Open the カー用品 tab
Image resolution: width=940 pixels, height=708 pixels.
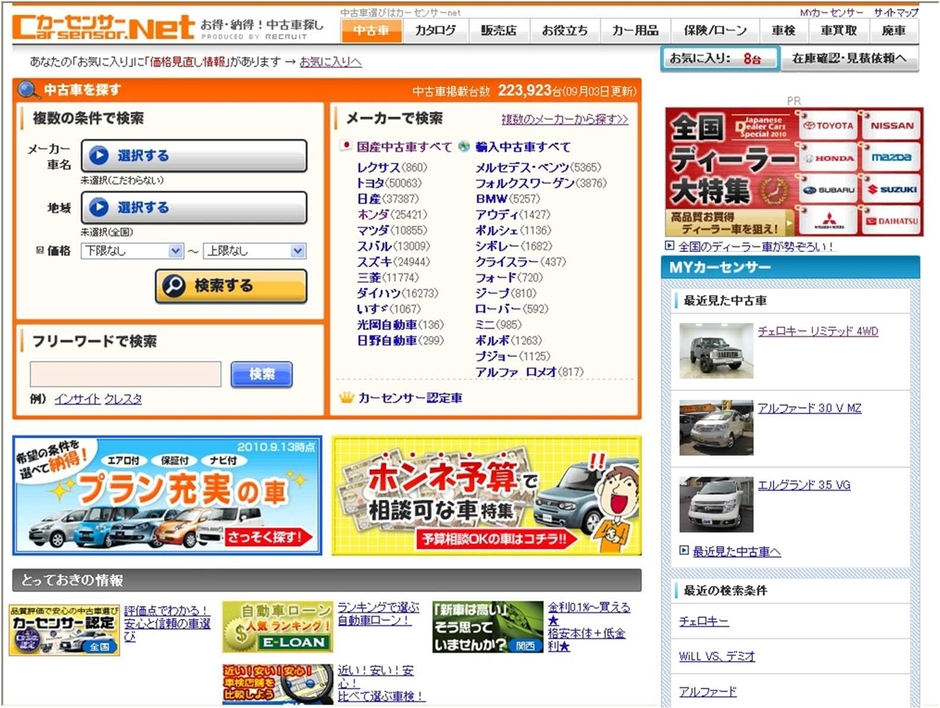click(635, 31)
